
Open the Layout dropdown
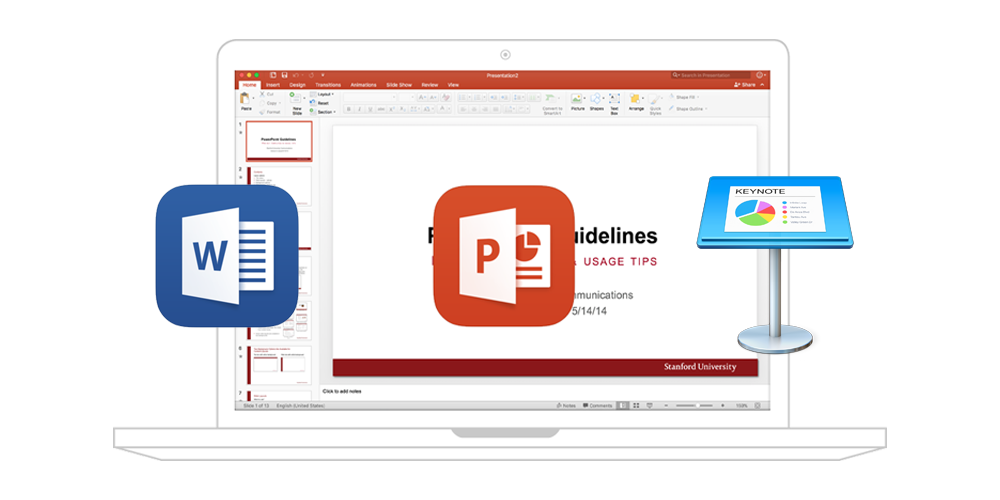coord(321,94)
